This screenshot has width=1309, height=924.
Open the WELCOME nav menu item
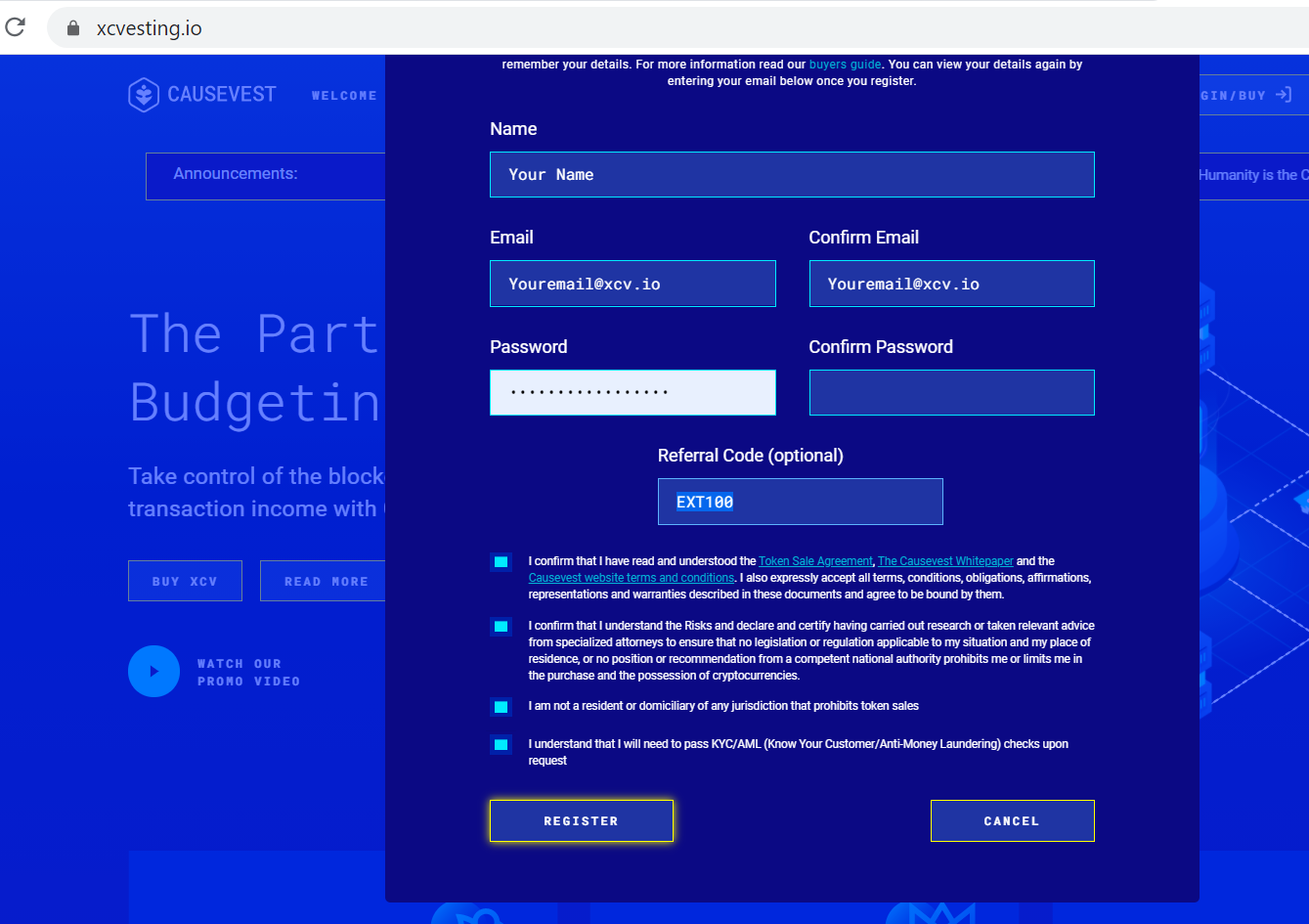(x=344, y=96)
